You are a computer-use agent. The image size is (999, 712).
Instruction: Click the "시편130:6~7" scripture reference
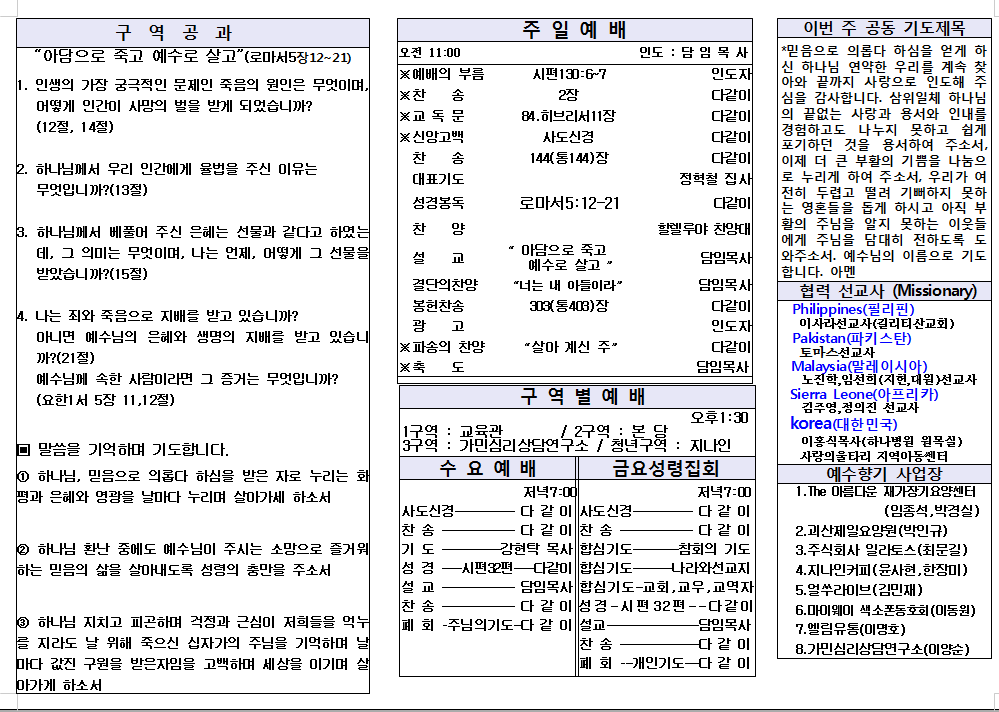click(569, 75)
